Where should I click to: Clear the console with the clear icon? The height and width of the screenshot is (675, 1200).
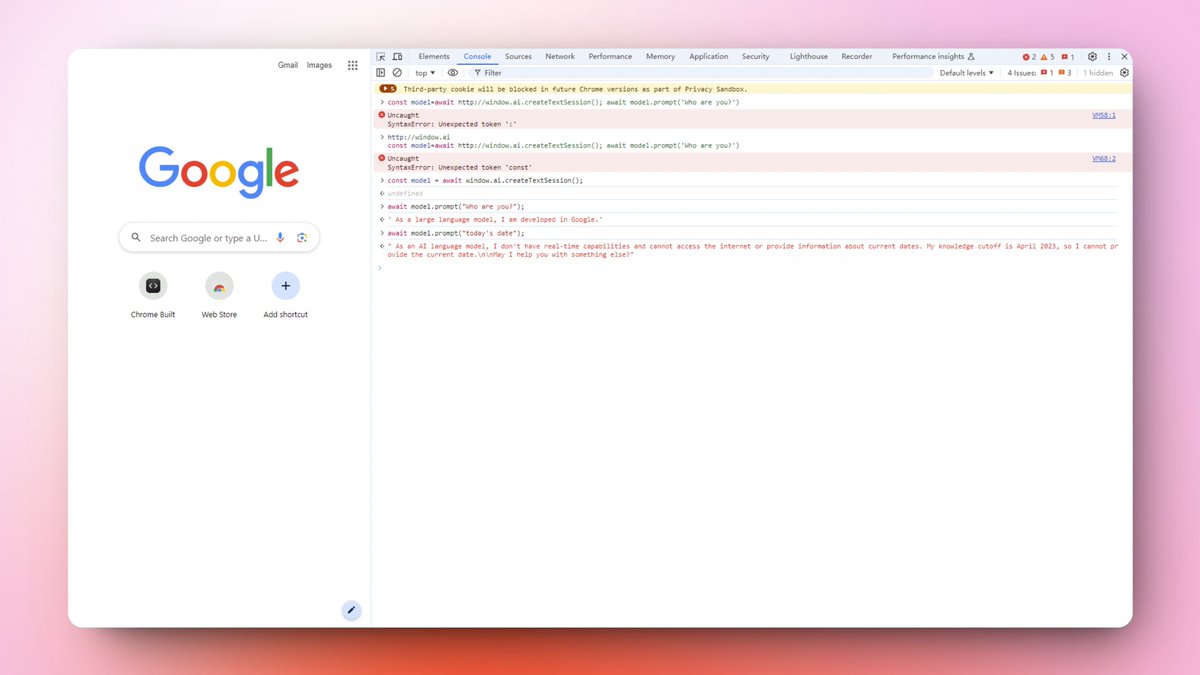tap(397, 73)
